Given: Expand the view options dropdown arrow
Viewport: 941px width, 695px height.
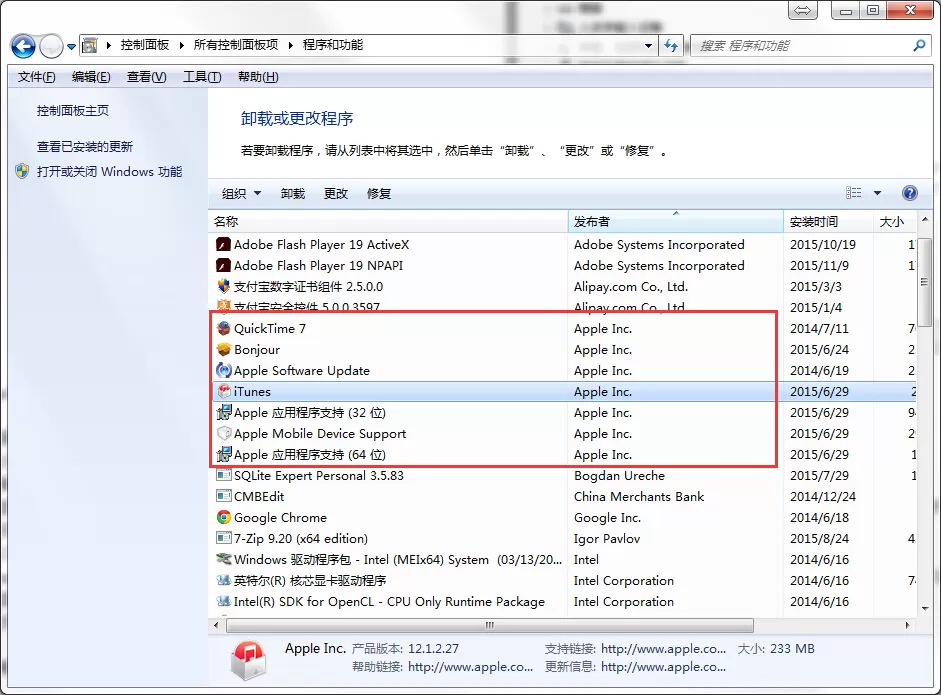Looking at the screenshot, I should pos(877,193).
